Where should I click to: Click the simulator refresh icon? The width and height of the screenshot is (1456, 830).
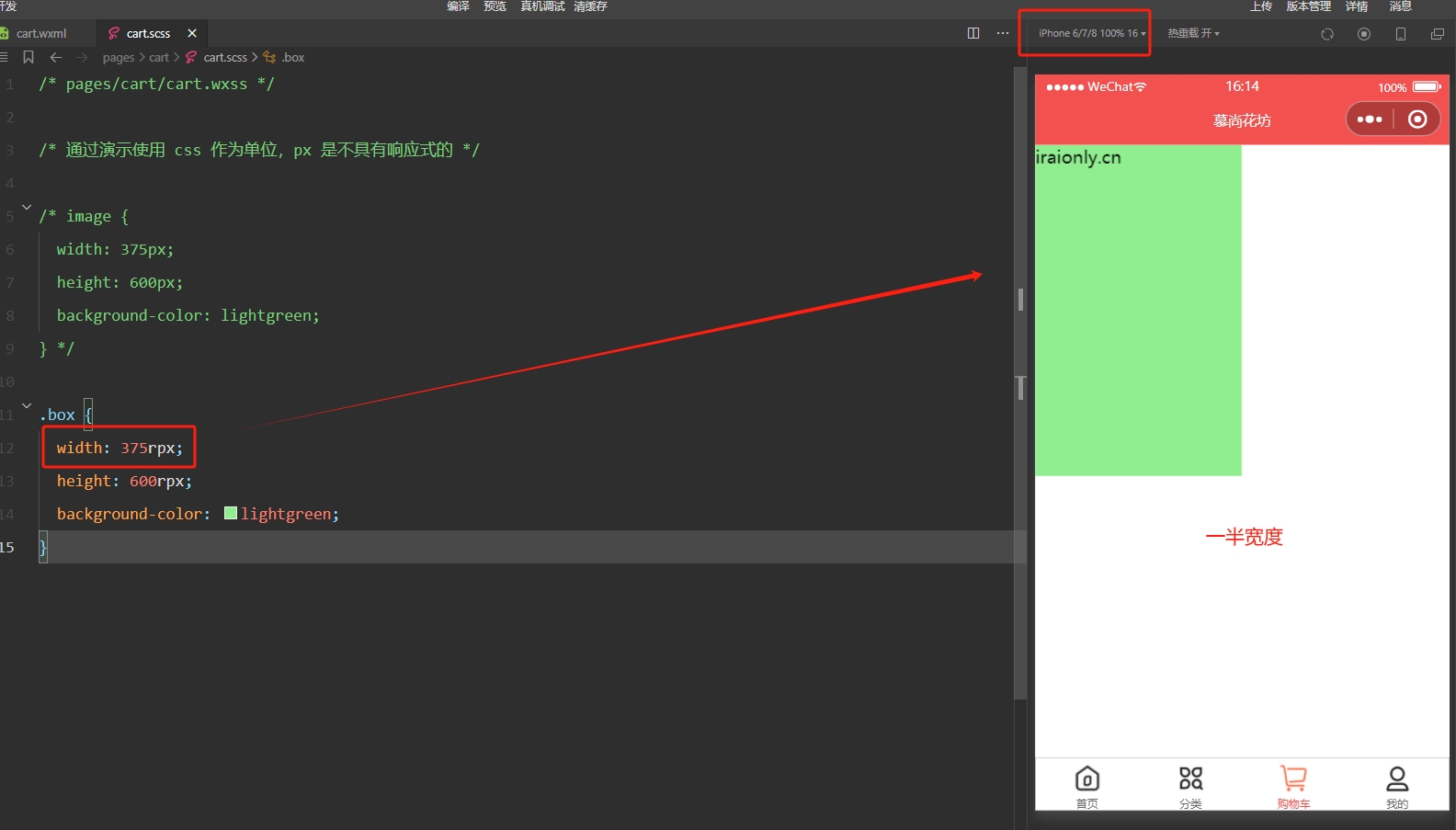tap(1327, 34)
